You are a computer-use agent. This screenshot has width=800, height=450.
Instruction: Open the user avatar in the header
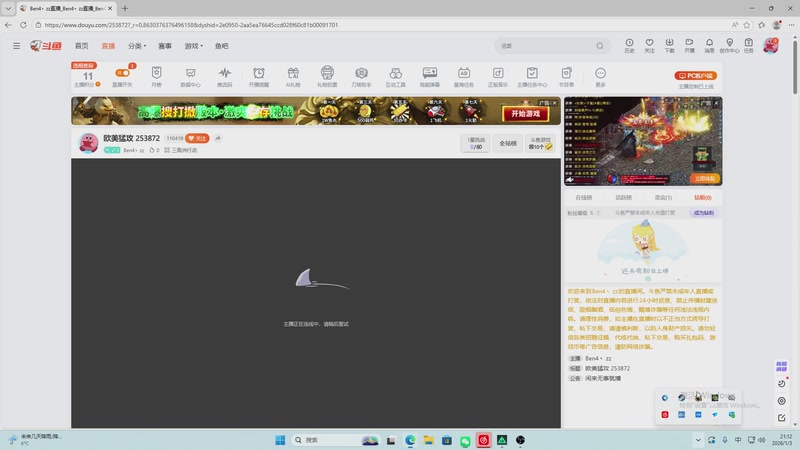(x=771, y=45)
